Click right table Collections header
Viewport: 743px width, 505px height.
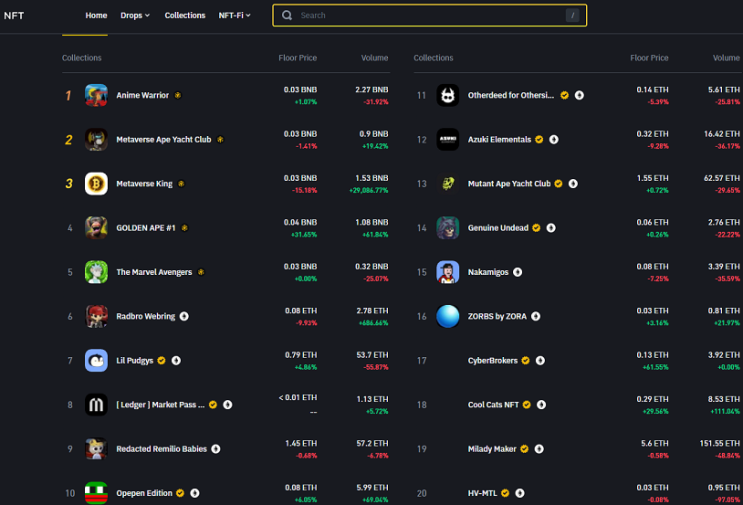[x=433, y=58]
